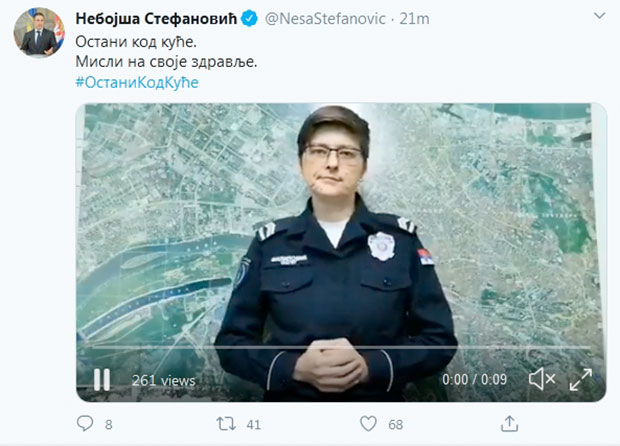Screen dimensions: 620x446
Task: Click the 261 views label
Action: pos(164,380)
